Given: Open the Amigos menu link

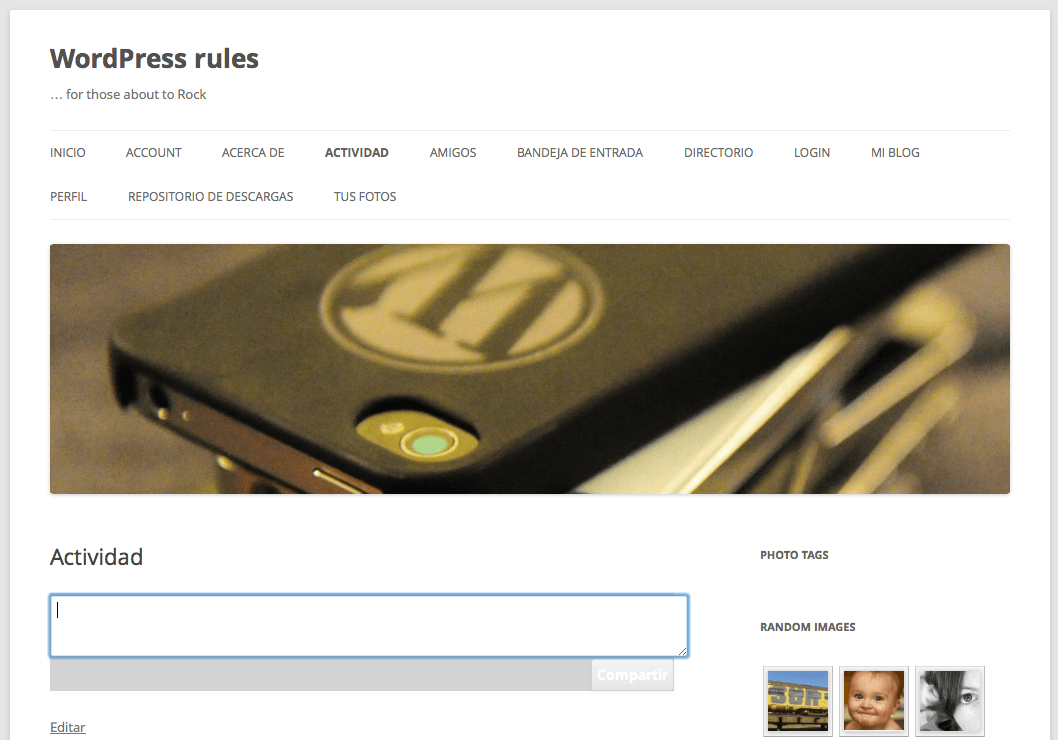Looking at the screenshot, I should pos(453,153).
